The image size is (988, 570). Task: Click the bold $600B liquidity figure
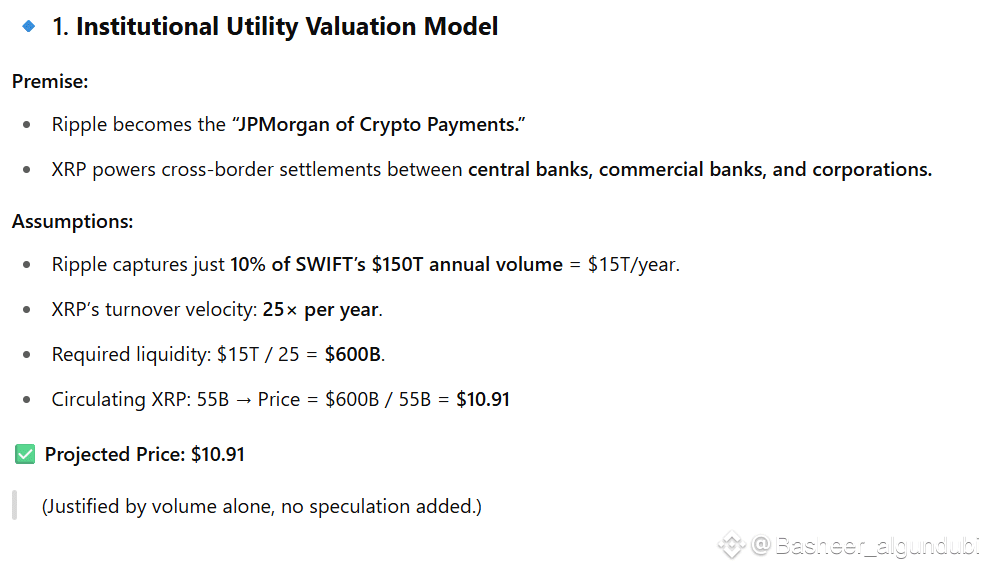354,354
